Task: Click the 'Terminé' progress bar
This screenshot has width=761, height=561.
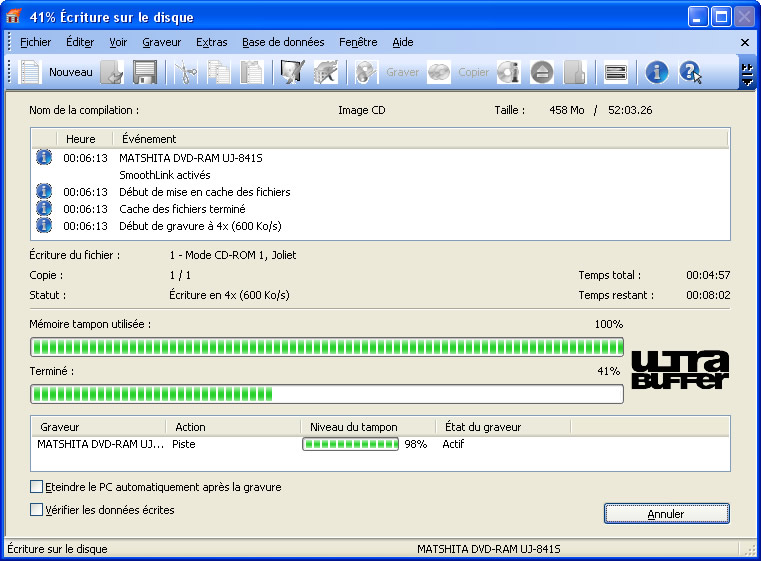Action: (x=326, y=394)
